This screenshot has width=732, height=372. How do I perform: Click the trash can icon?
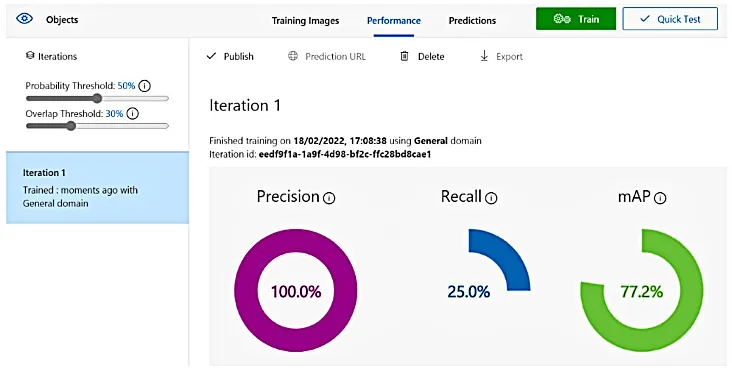(404, 56)
